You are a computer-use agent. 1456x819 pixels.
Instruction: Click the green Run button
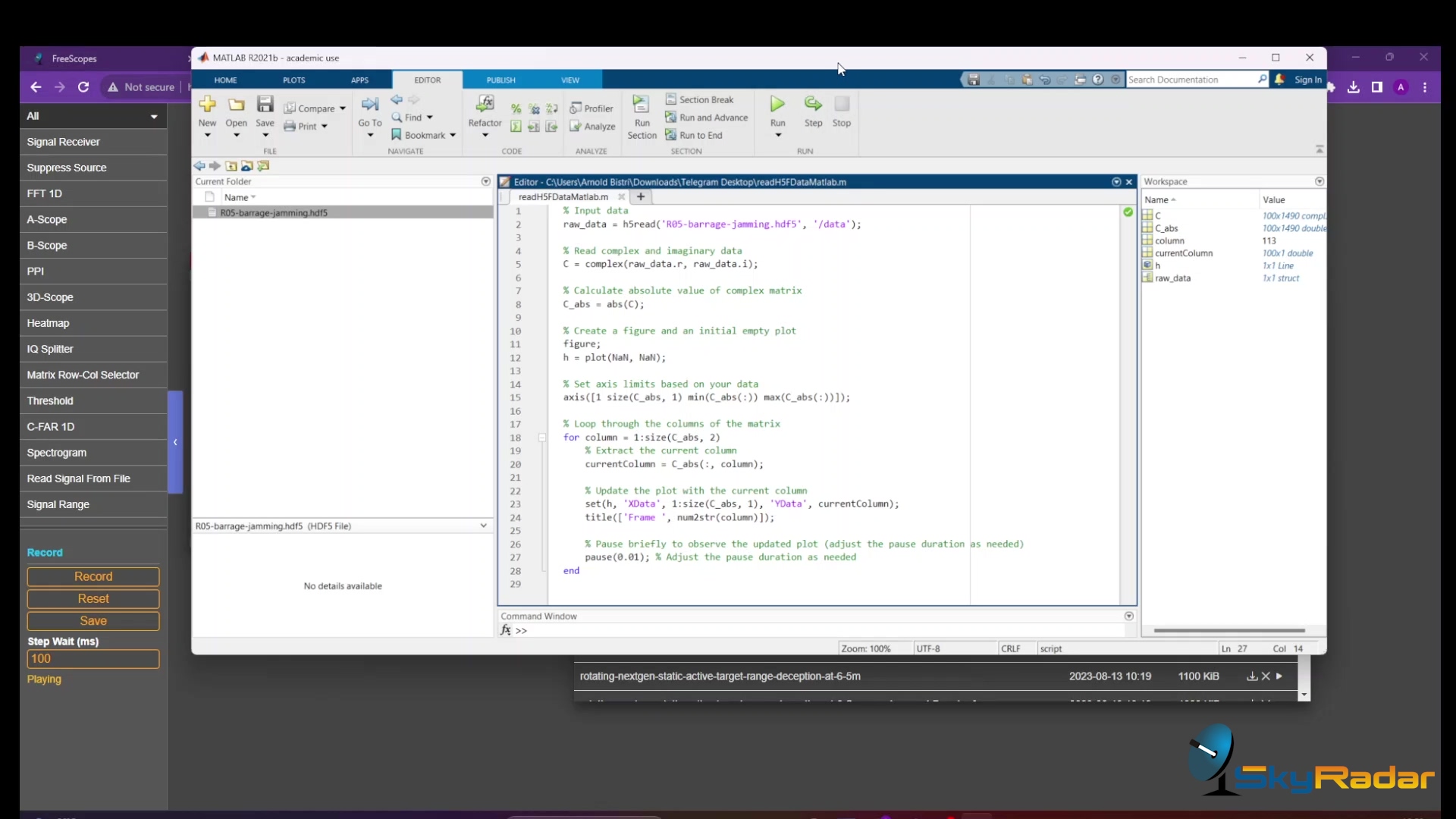[777, 104]
